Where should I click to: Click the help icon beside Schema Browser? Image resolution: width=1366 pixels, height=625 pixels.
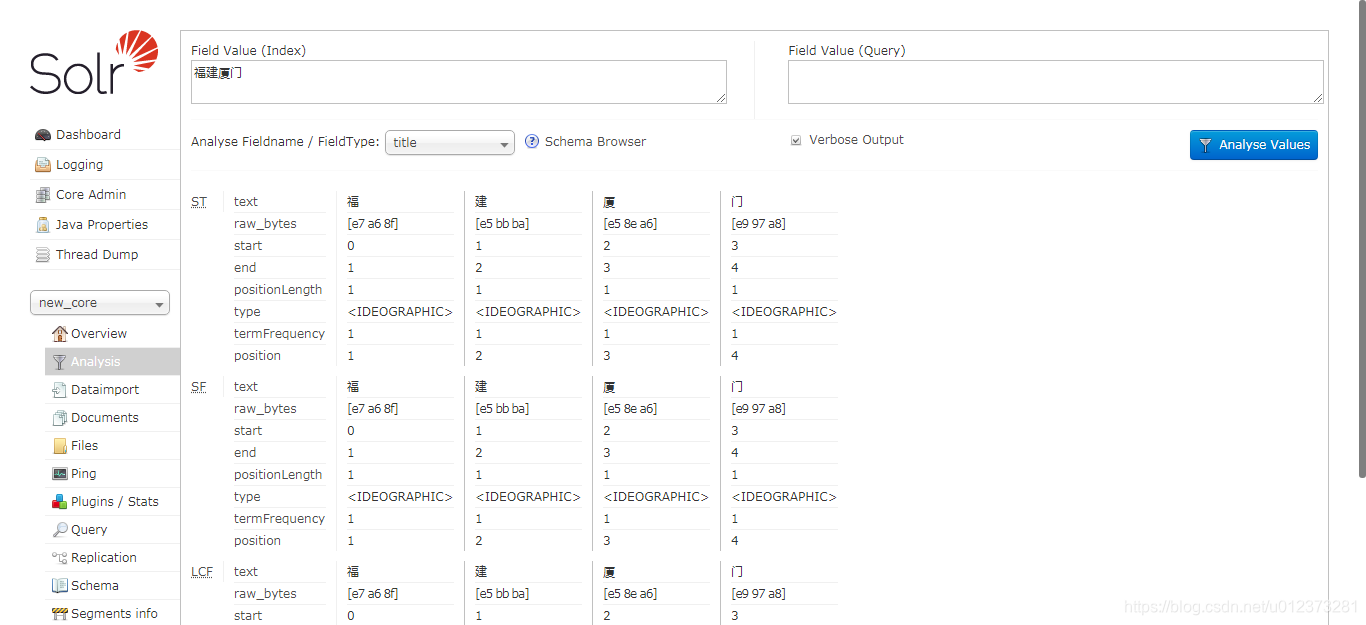tap(532, 141)
